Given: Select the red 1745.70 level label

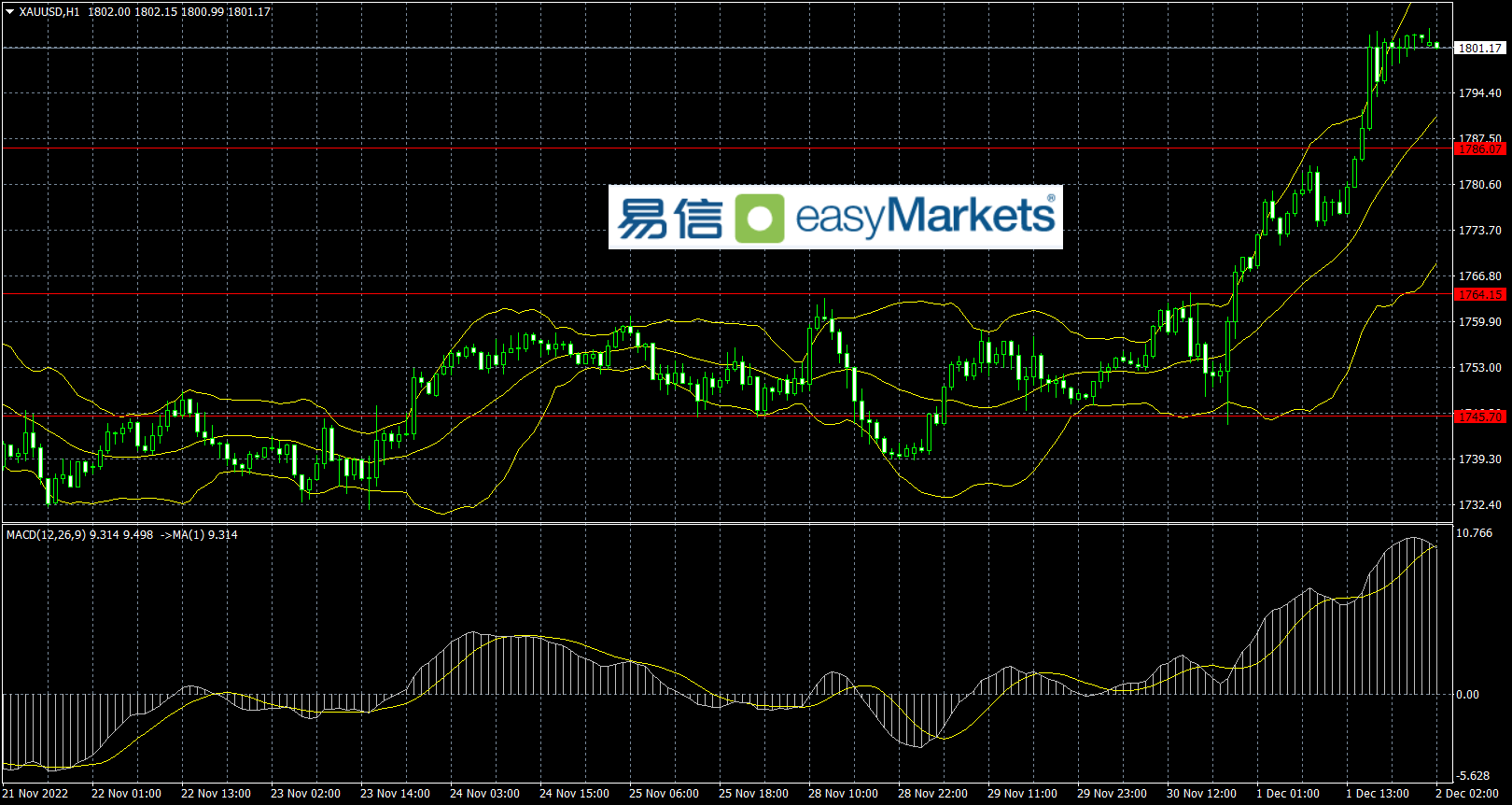Looking at the screenshot, I should [1480, 417].
